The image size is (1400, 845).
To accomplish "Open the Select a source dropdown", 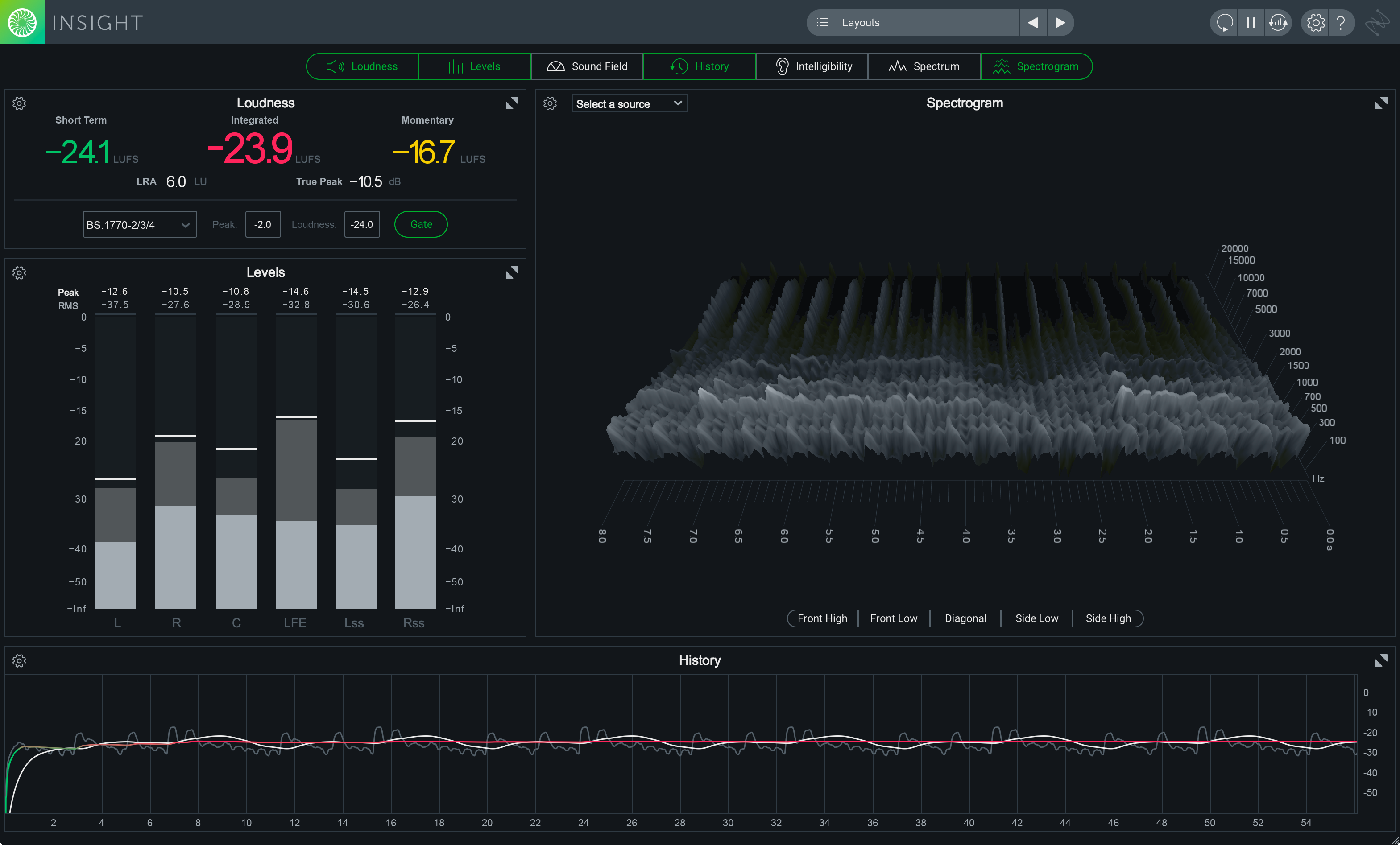I will [630, 103].
